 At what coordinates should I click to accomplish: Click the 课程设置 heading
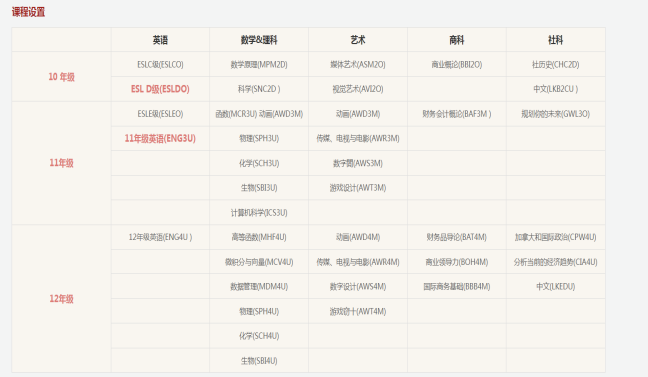pos(28,12)
